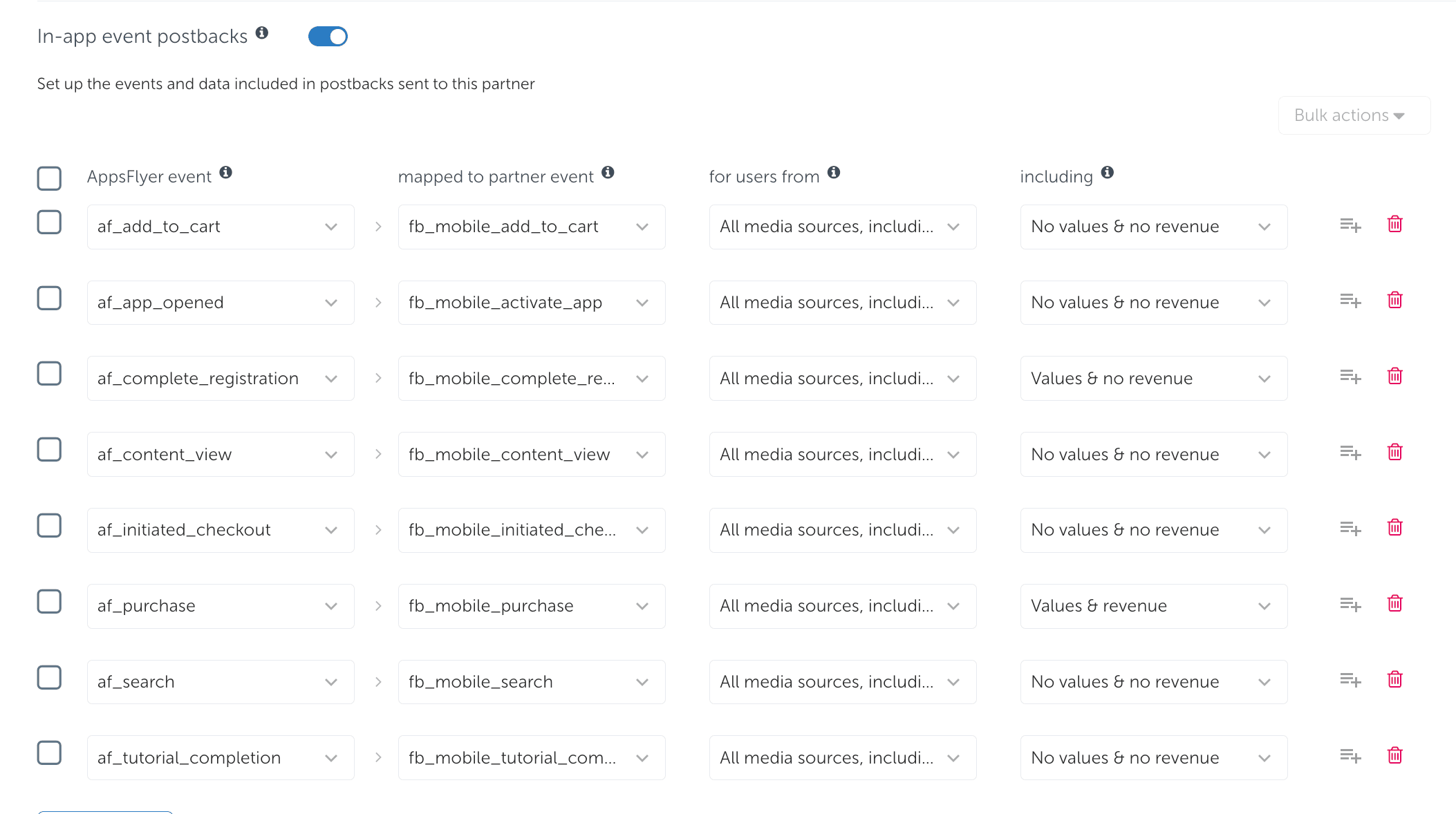Image resolution: width=1456 pixels, height=814 pixels.
Task: Click info icon next to AppsFlyer event
Action: click(226, 172)
